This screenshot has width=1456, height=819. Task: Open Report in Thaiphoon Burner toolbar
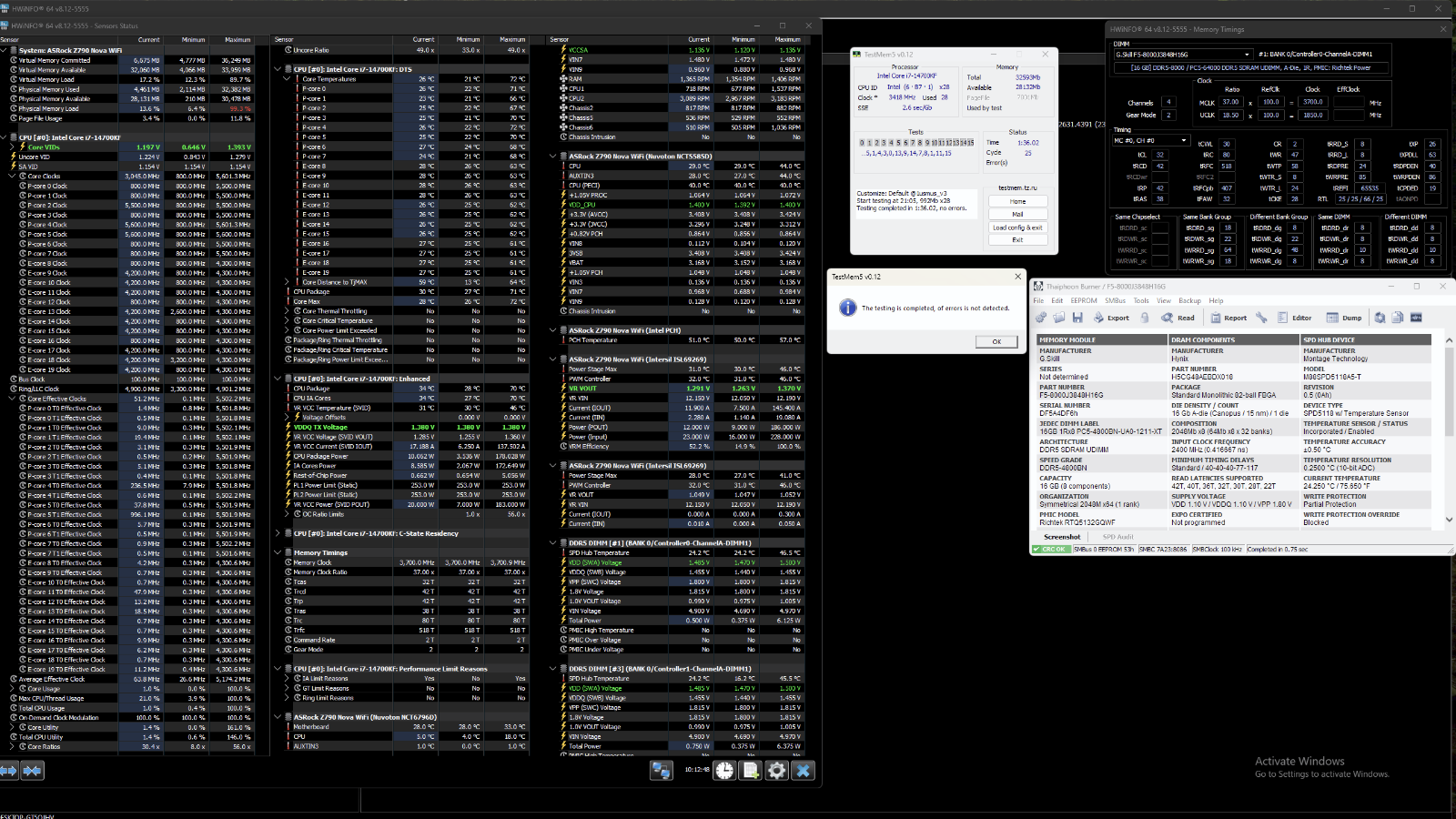point(1228,318)
